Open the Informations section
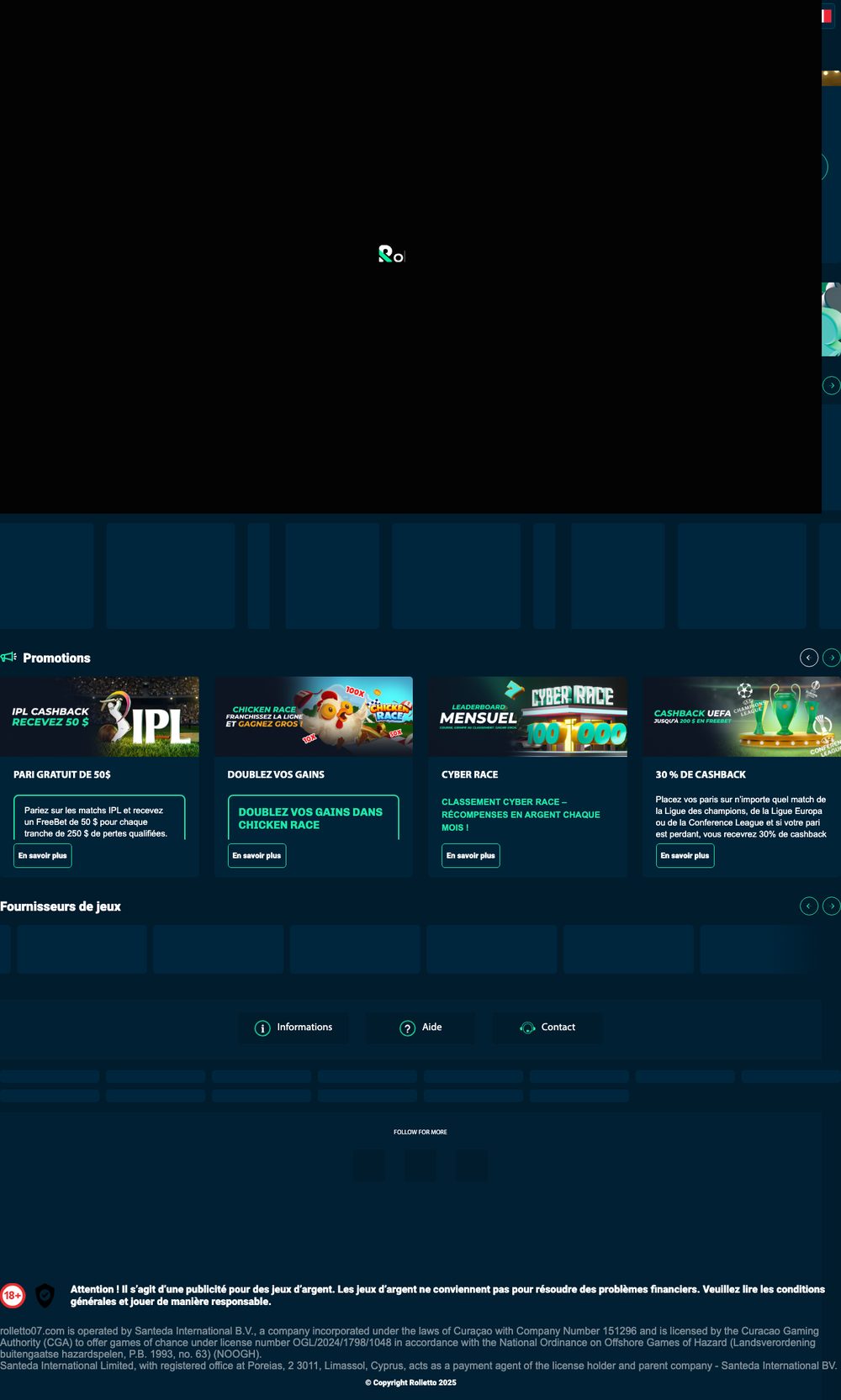841x1400 pixels. [294, 1028]
